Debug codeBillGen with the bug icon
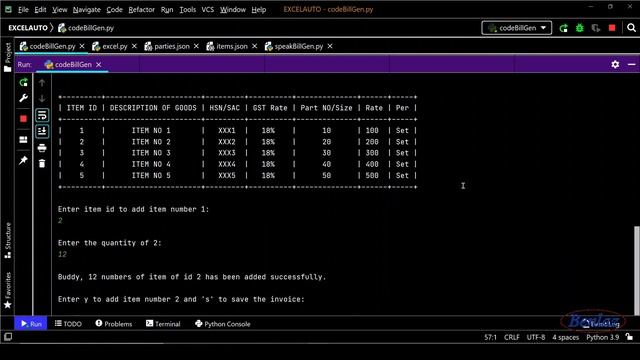 [580, 28]
